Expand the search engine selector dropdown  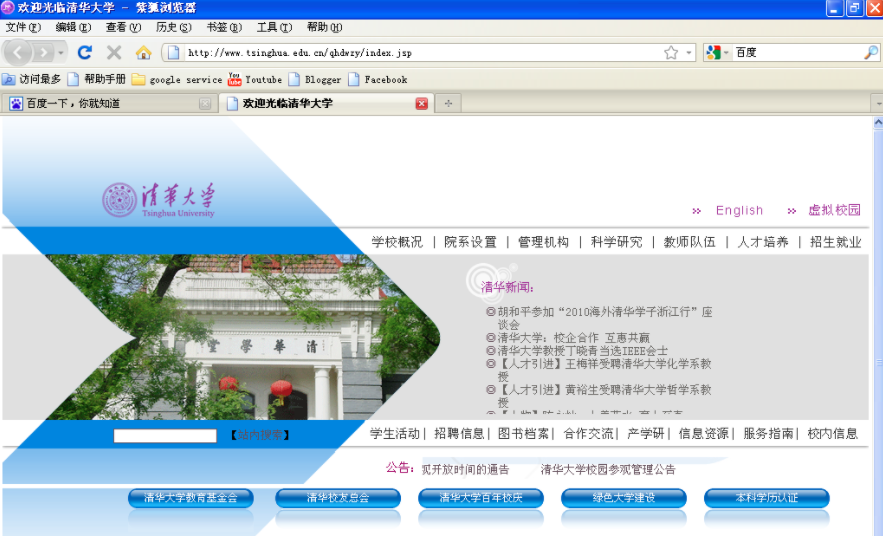pyautogui.click(x=726, y=52)
